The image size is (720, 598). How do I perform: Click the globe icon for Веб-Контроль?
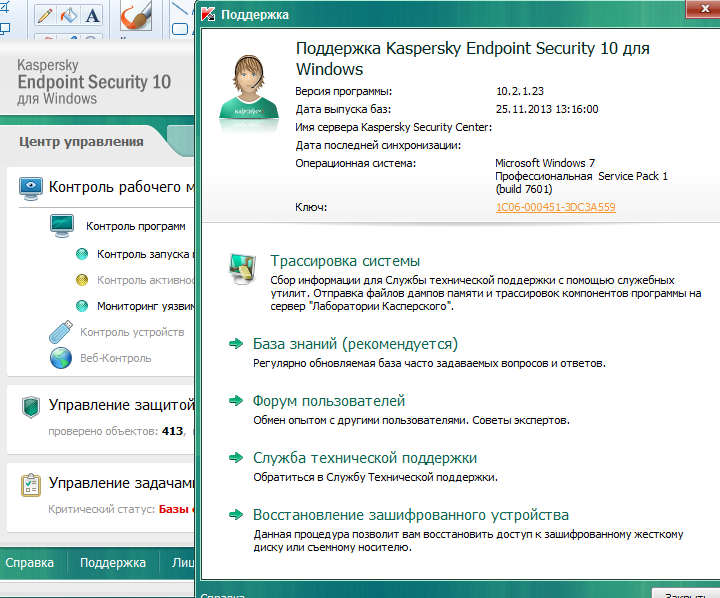pos(61,358)
